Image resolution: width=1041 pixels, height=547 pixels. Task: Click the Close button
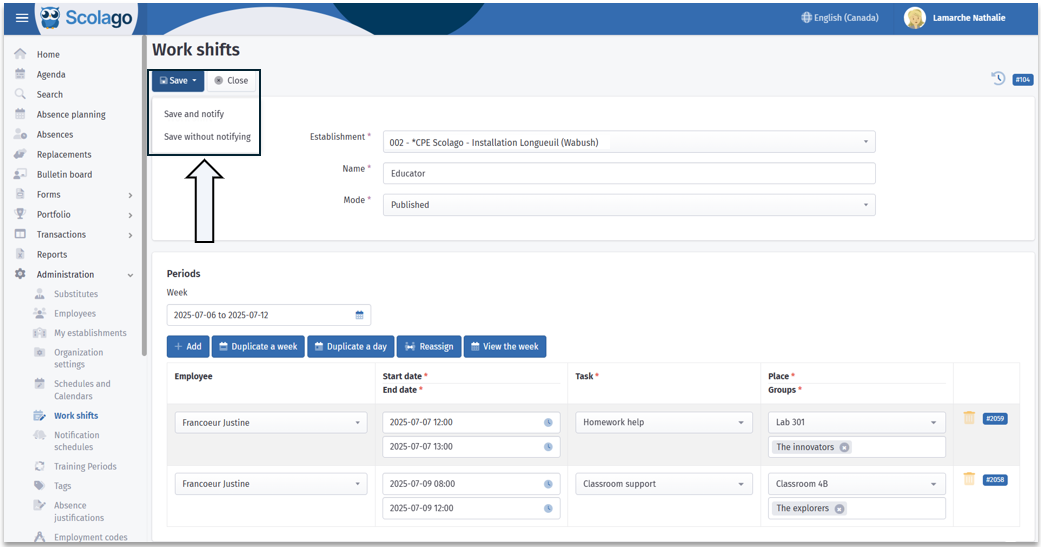(231, 80)
